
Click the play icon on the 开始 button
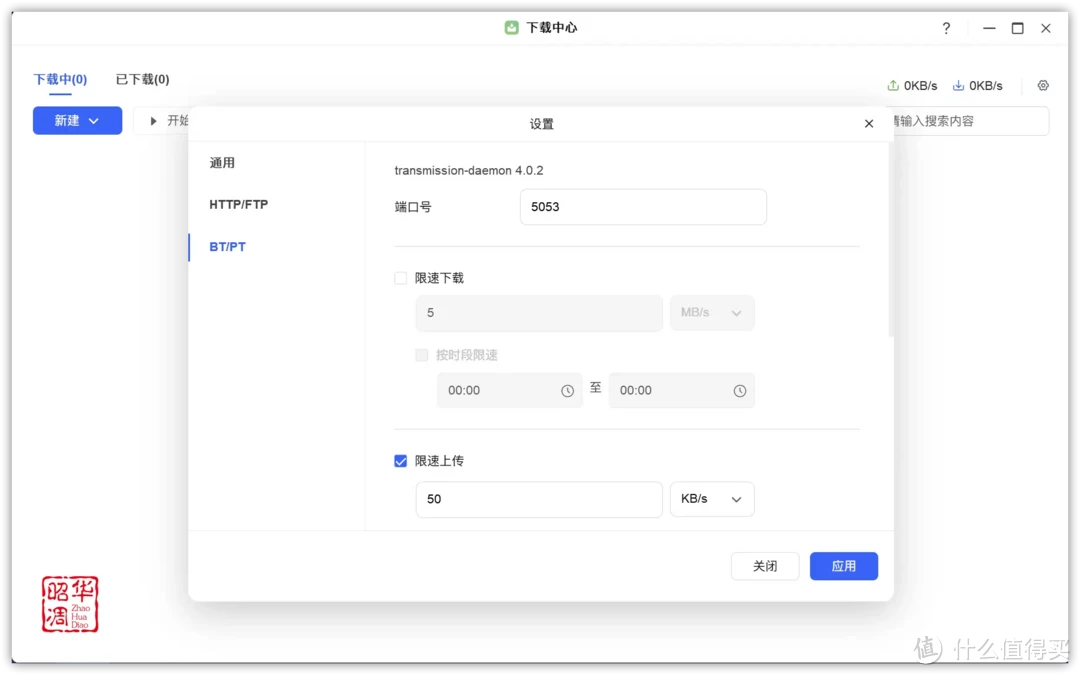pos(153,120)
